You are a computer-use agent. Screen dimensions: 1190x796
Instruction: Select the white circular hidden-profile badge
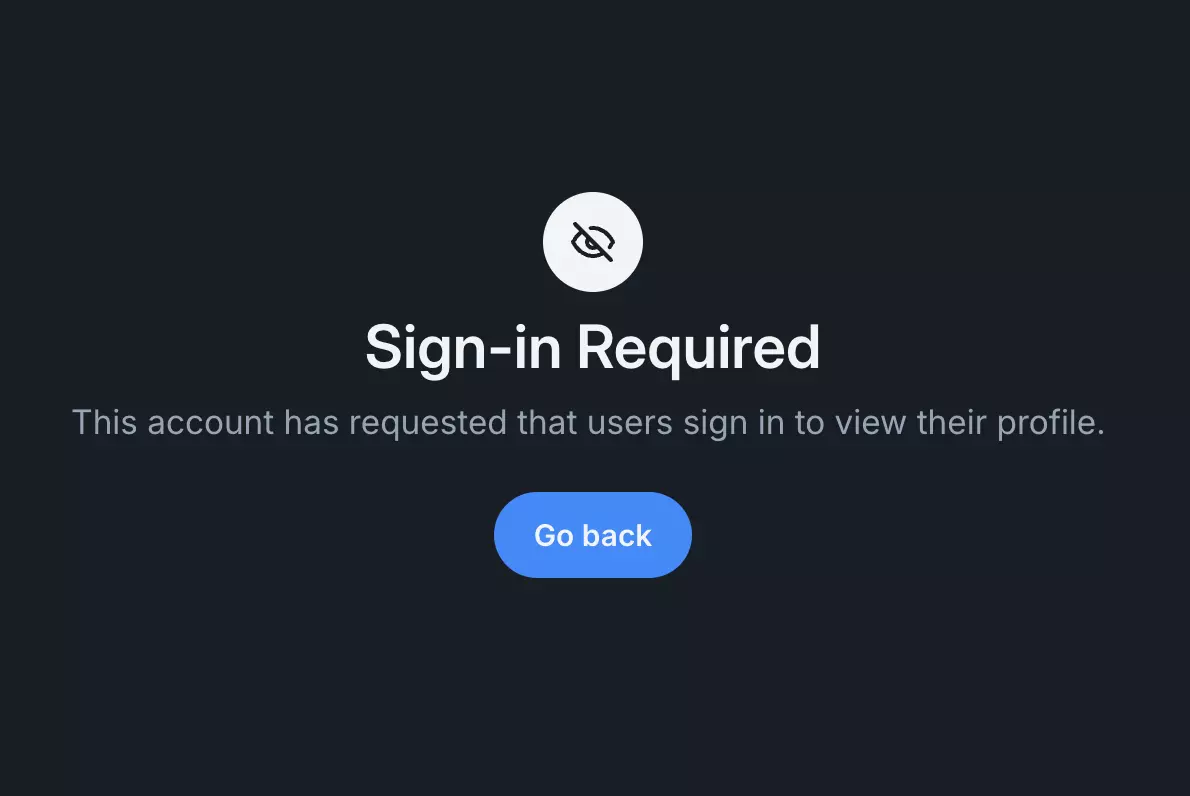(593, 242)
